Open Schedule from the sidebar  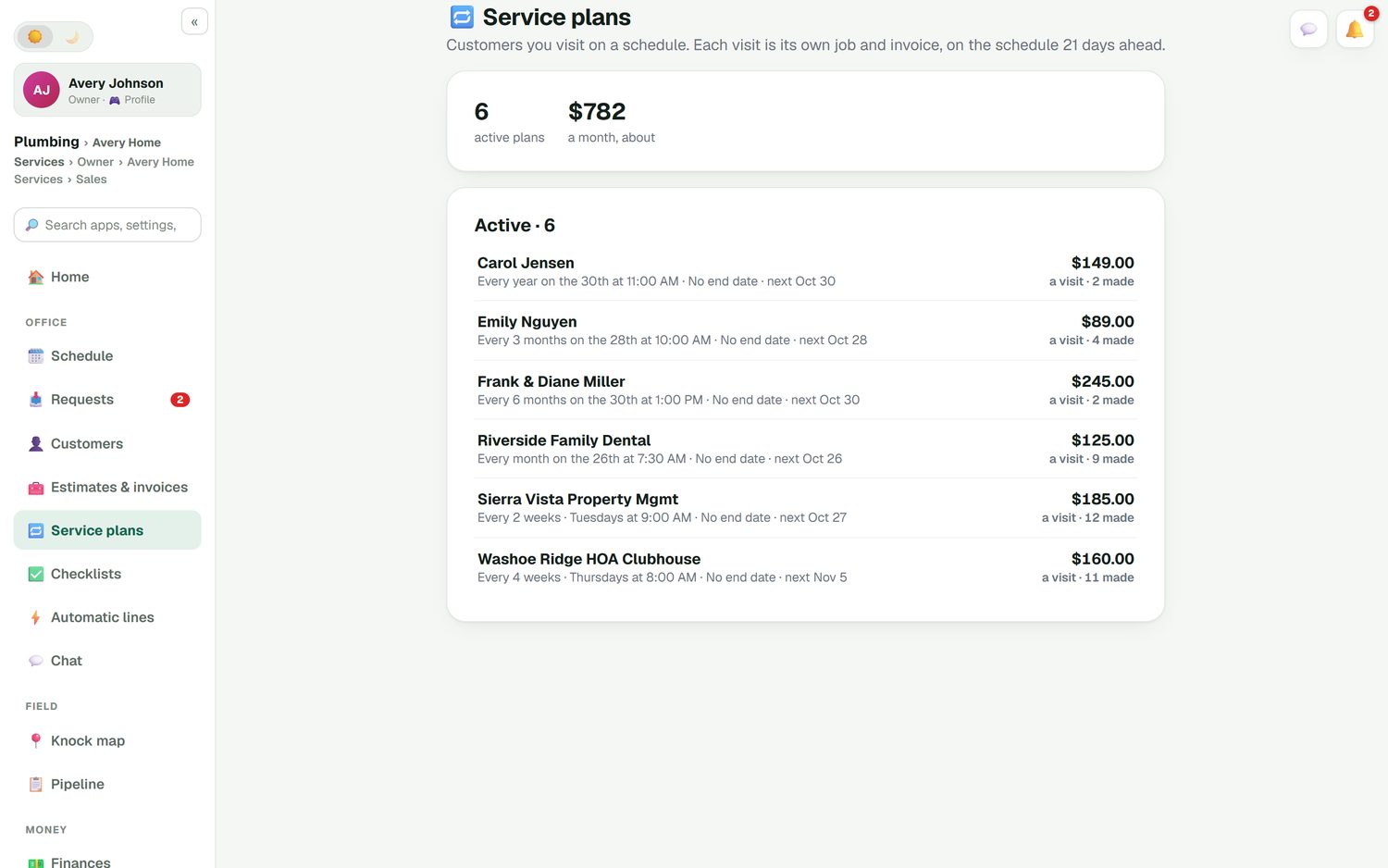click(x=107, y=356)
